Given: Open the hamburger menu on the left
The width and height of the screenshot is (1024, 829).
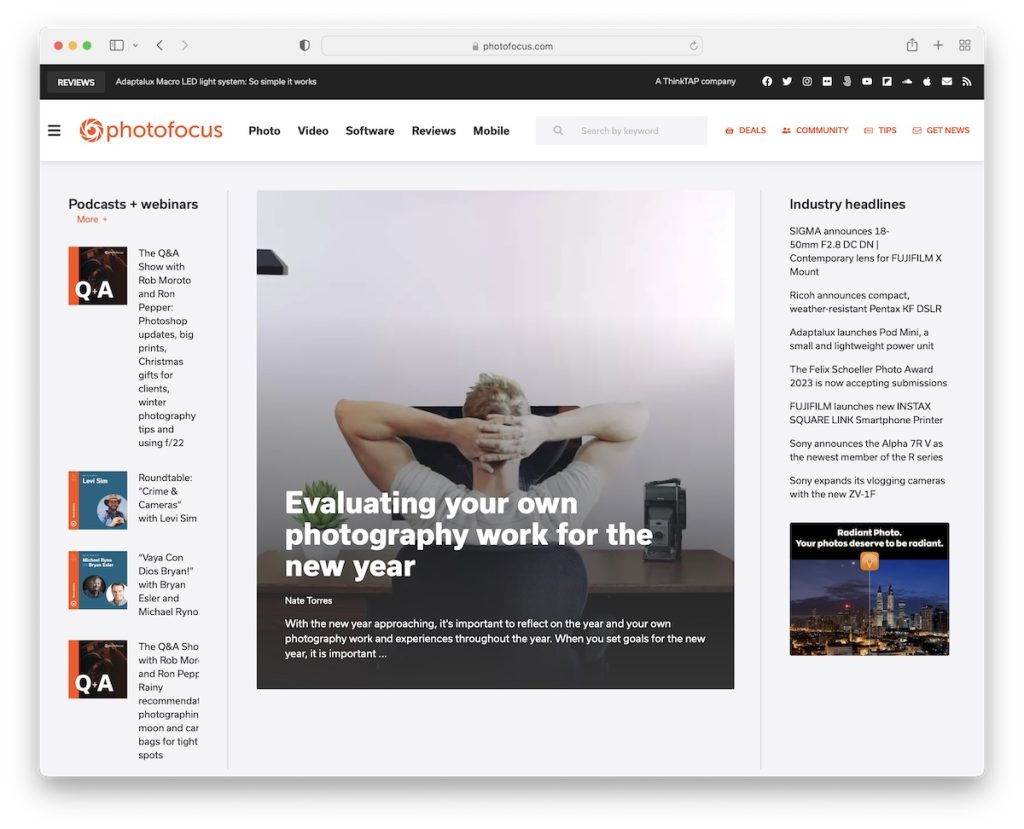Looking at the screenshot, I should click(x=54, y=130).
